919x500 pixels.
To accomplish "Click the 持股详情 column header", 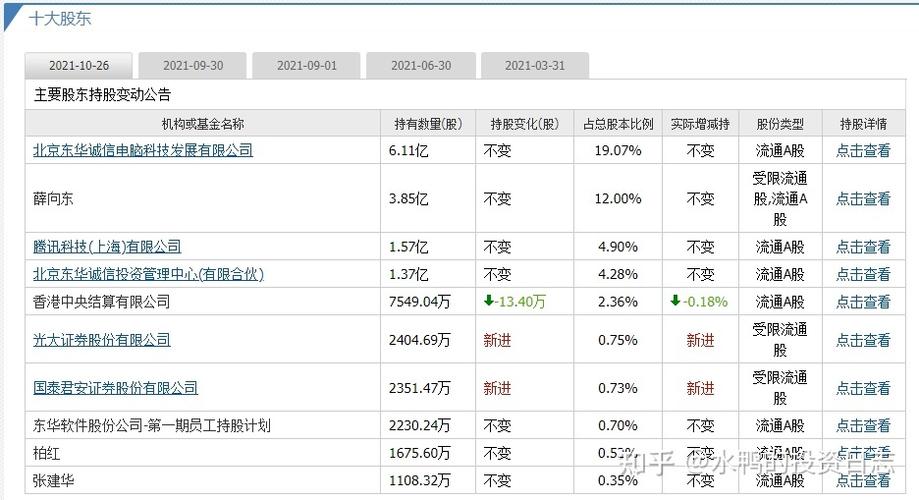I will click(863, 124).
